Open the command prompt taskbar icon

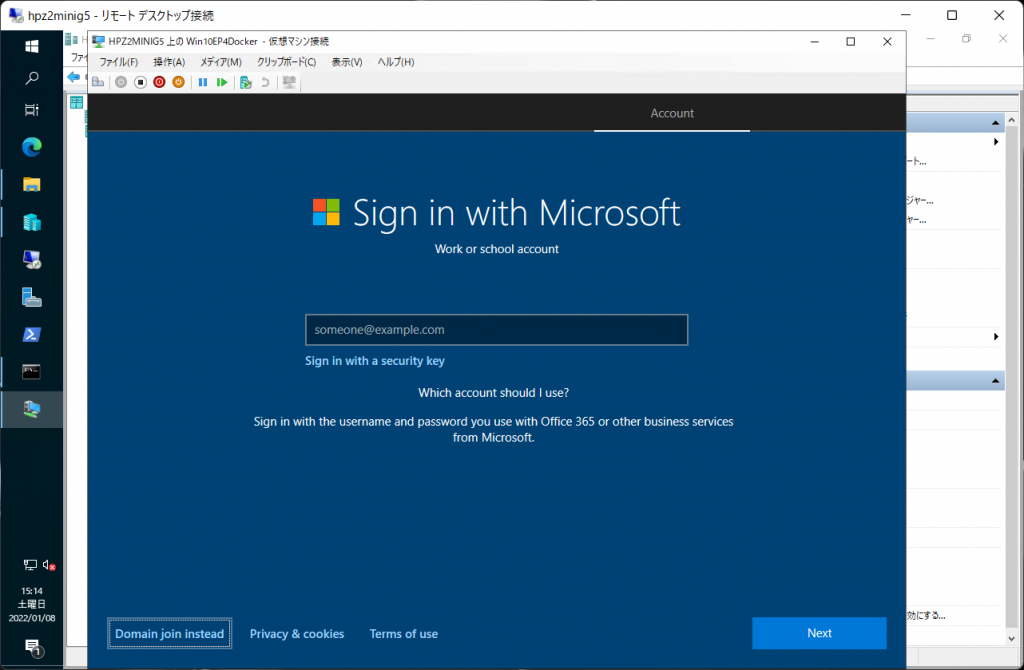tap(31, 372)
